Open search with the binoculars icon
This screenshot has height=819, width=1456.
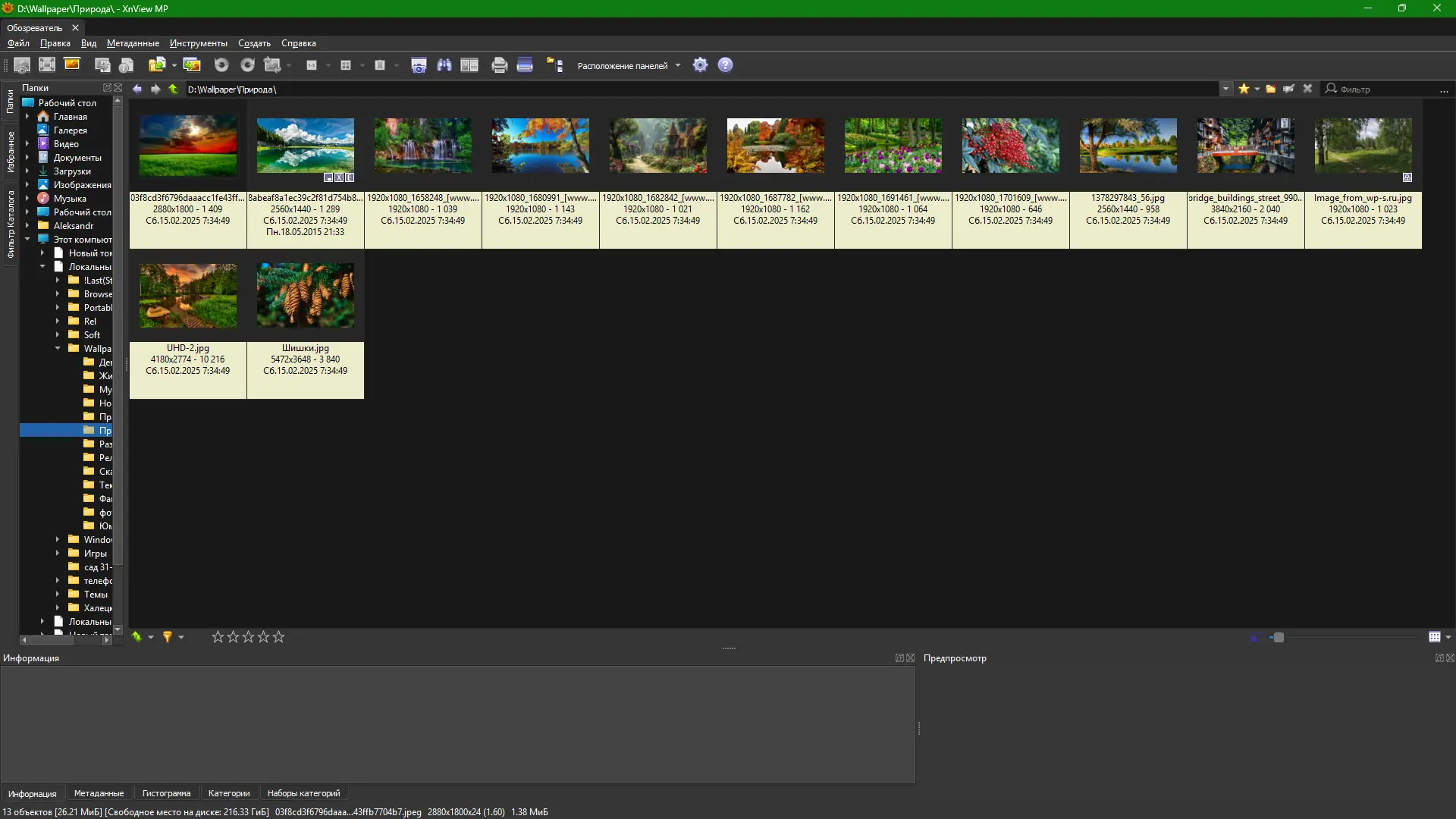(x=444, y=65)
